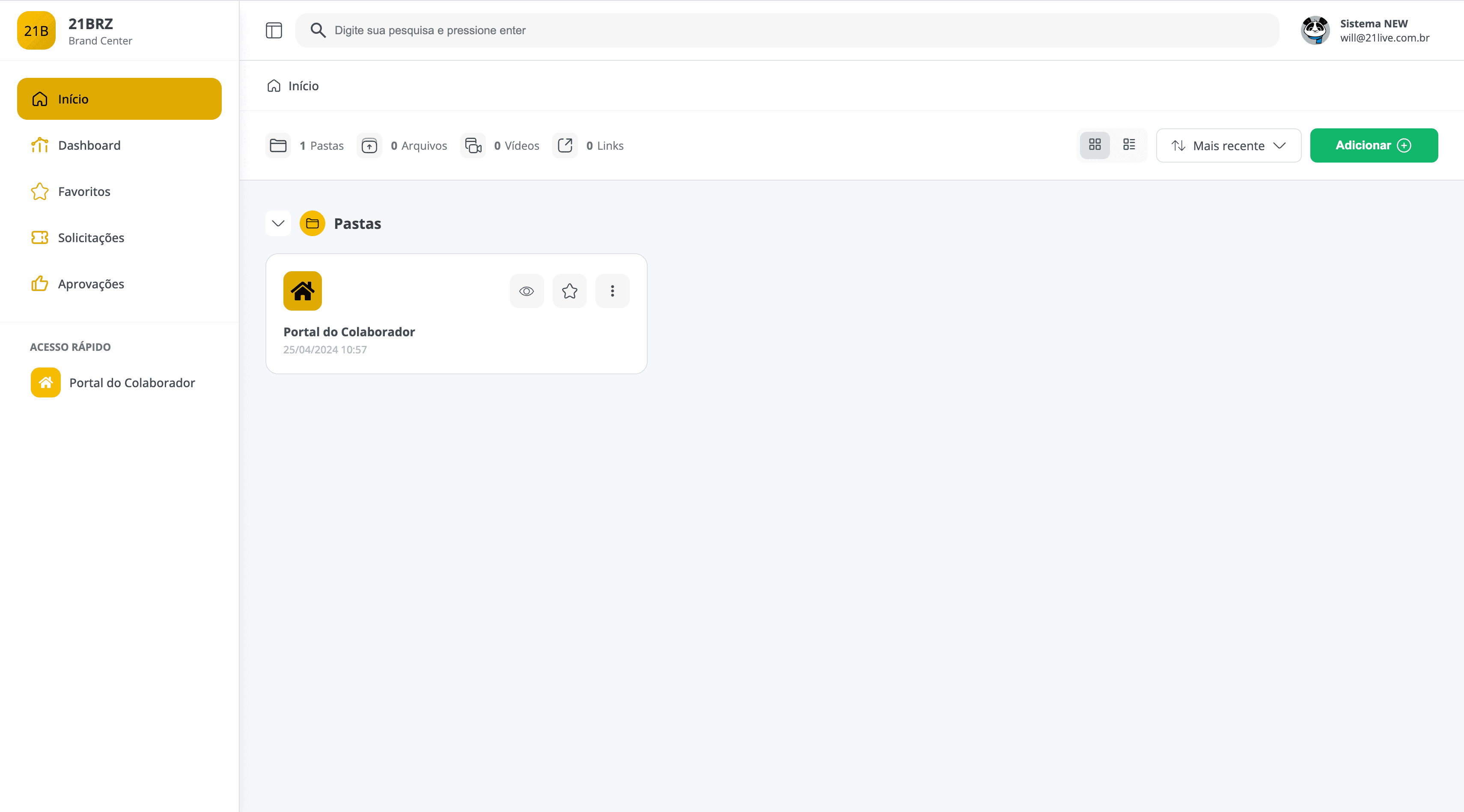Go to Solicitações in the sidebar
The height and width of the screenshot is (812, 1464).
click(x=91, y=237)
